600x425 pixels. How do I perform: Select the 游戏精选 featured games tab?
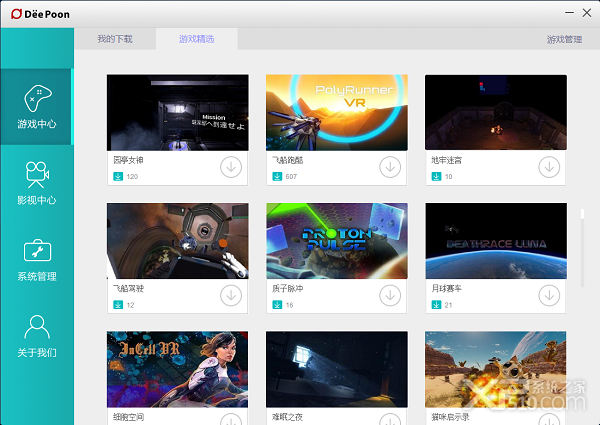197,39
